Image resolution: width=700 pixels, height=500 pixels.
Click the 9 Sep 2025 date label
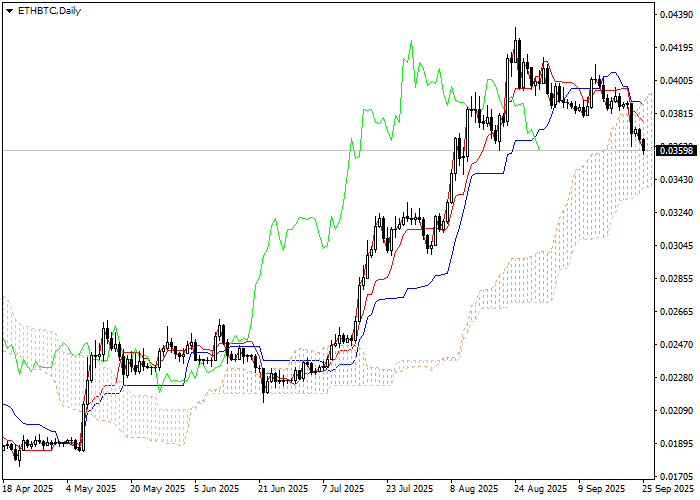pos(602,489)
